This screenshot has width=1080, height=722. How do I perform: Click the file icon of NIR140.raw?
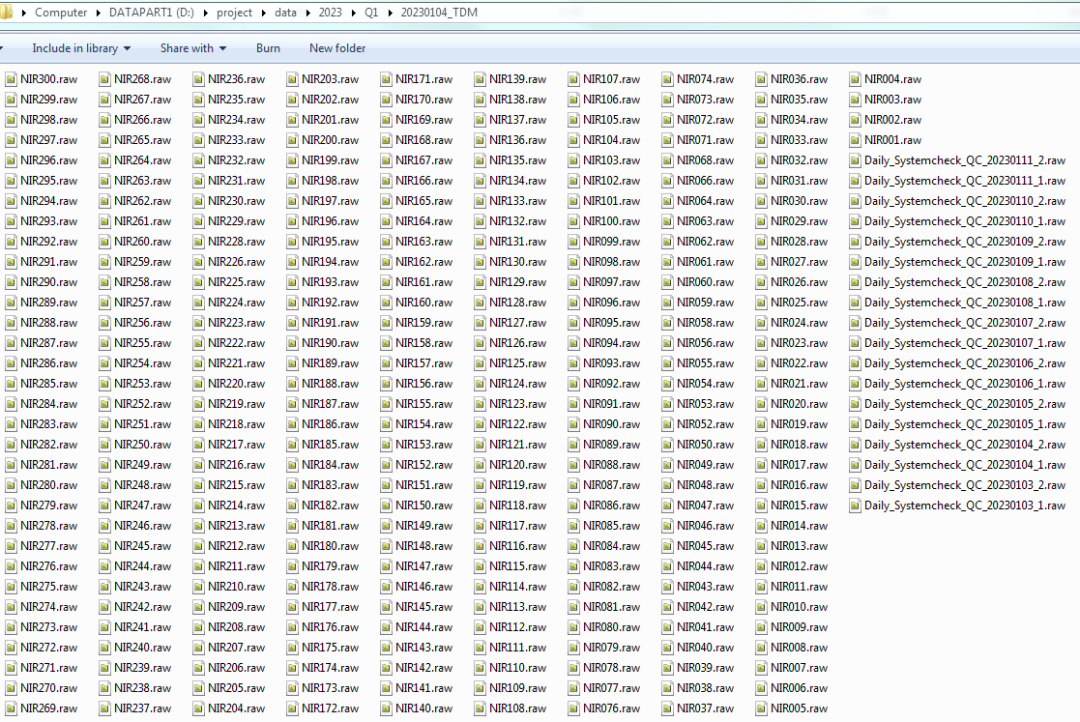386,708
